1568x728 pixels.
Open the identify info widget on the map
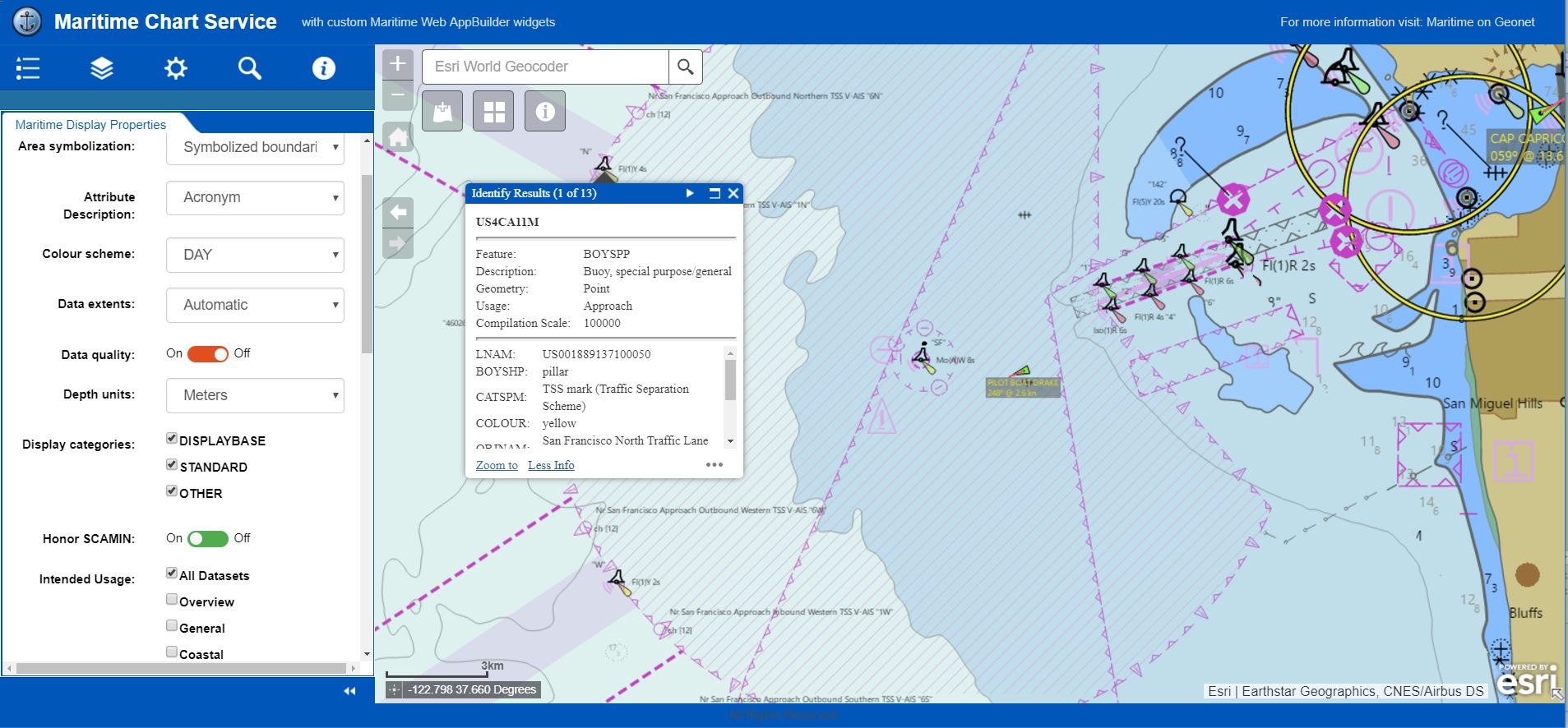tap(545, 111)
